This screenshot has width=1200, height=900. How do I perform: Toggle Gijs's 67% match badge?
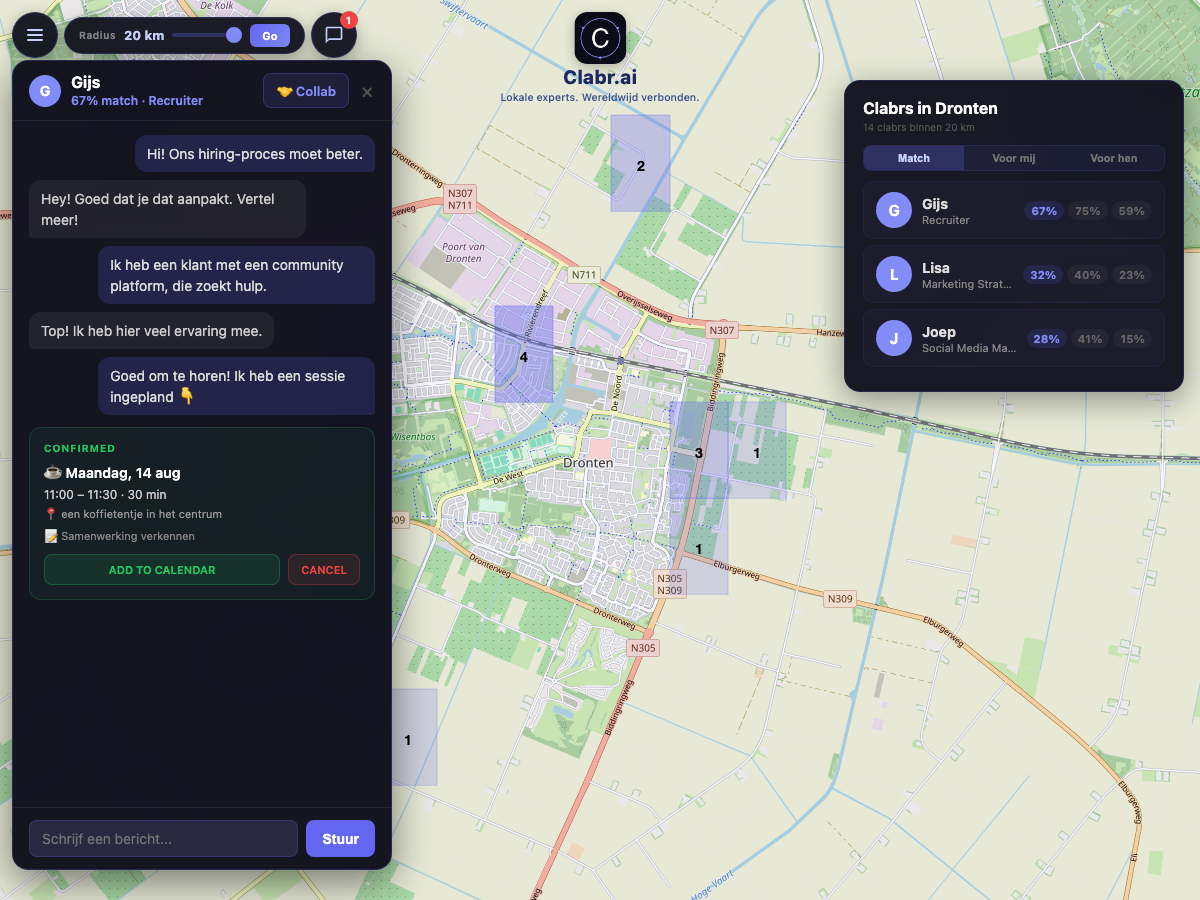[1042, 211]
